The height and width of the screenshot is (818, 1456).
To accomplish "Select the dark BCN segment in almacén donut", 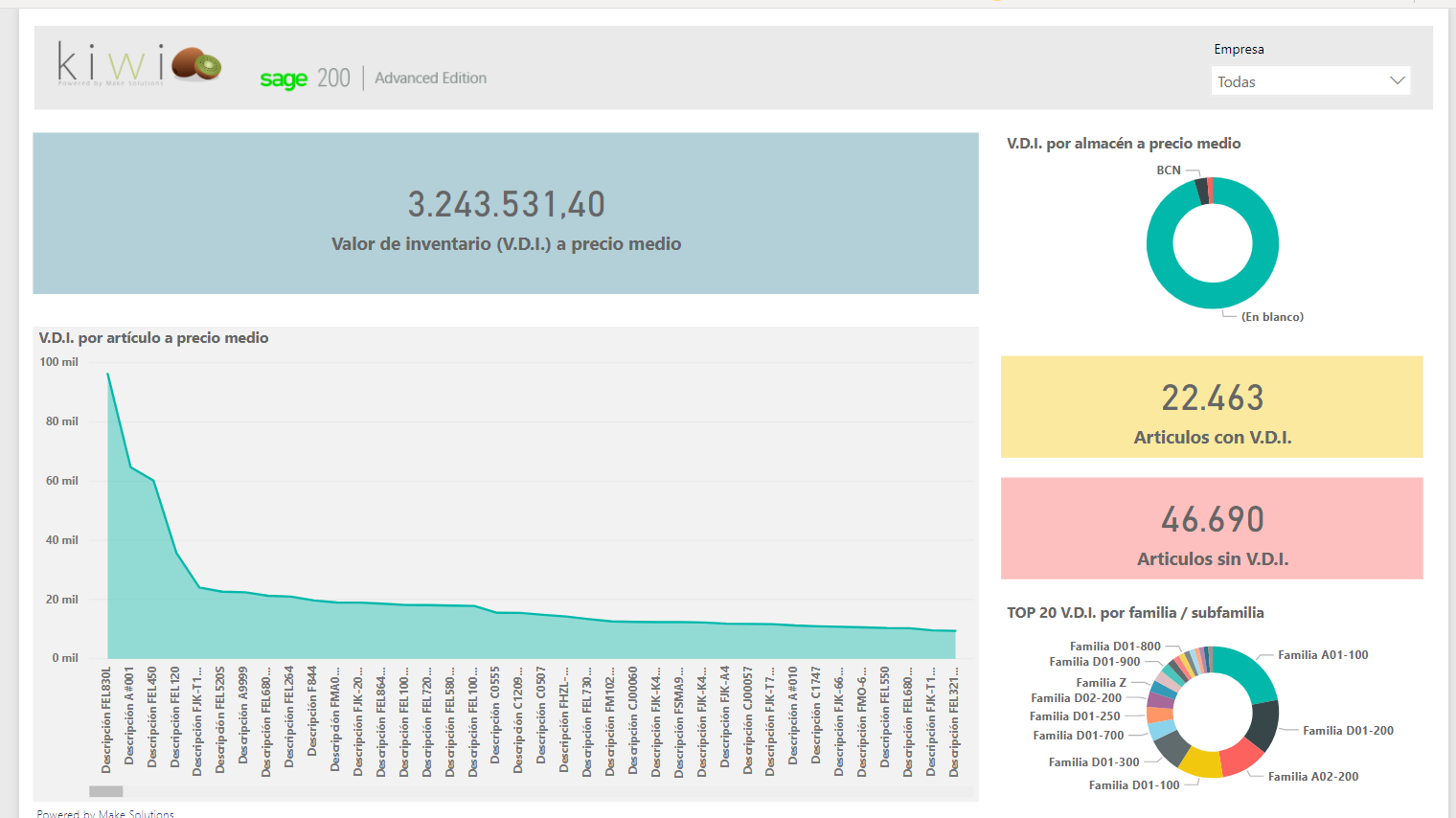I will coord(1201,192).
